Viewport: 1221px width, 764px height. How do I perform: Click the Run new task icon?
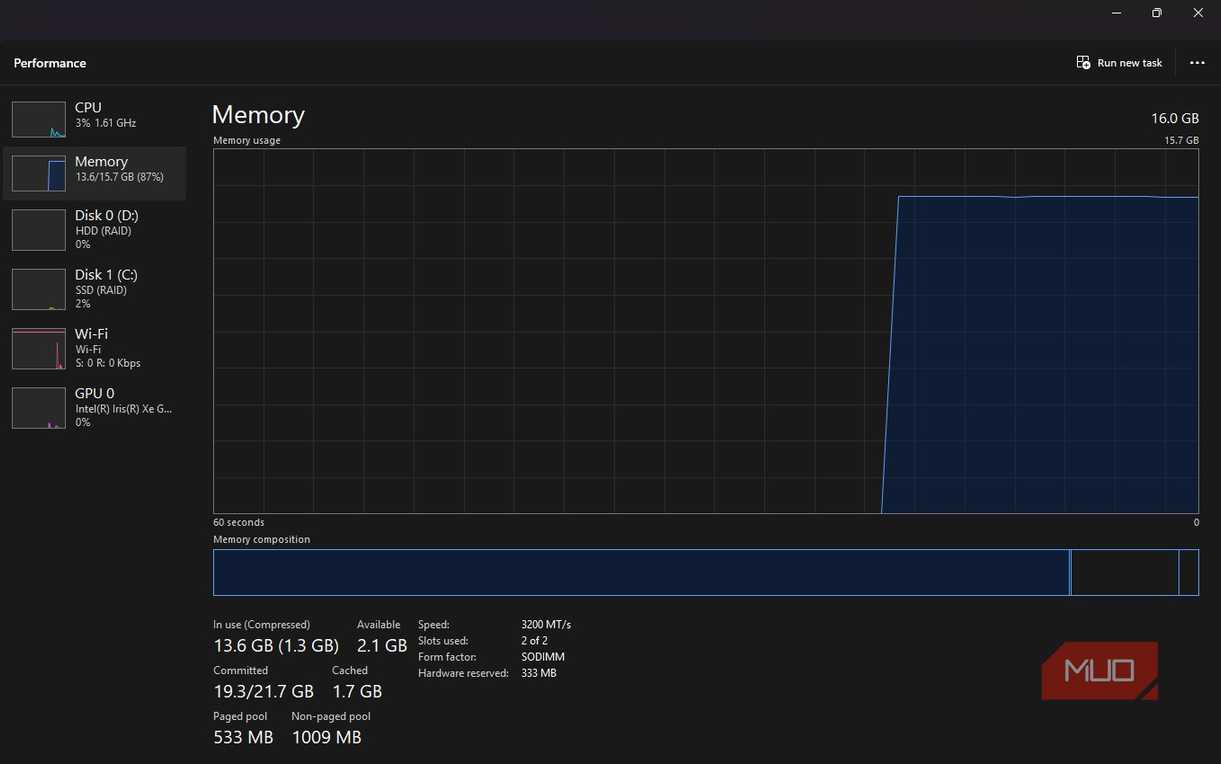[1083, 62]
